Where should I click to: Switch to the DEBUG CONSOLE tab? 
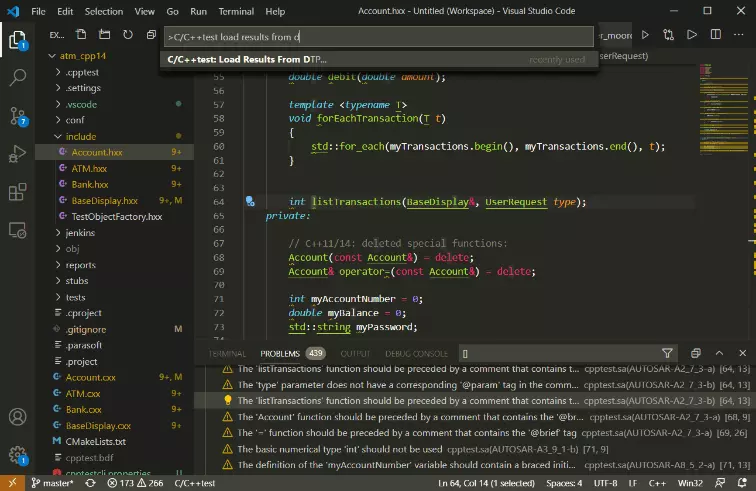[416, 354]
